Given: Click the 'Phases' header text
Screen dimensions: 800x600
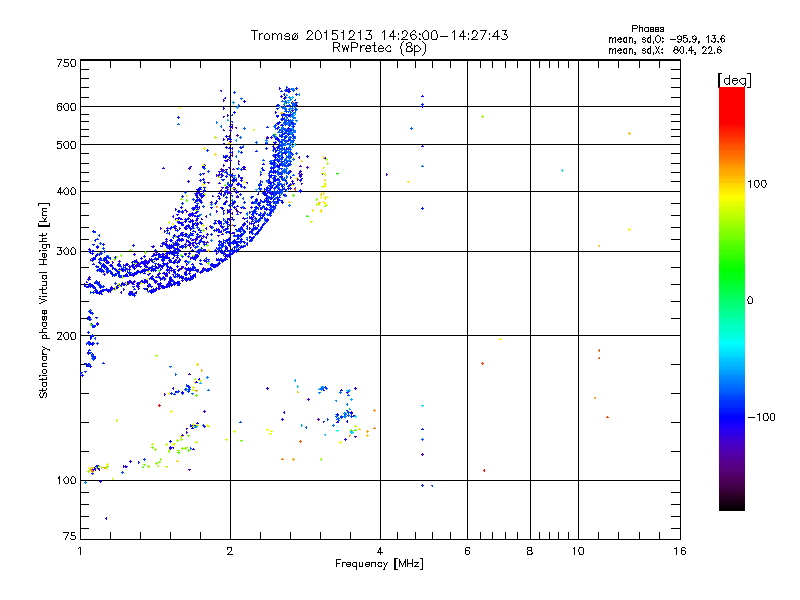Looking at the screenshot, I should 647,29.
